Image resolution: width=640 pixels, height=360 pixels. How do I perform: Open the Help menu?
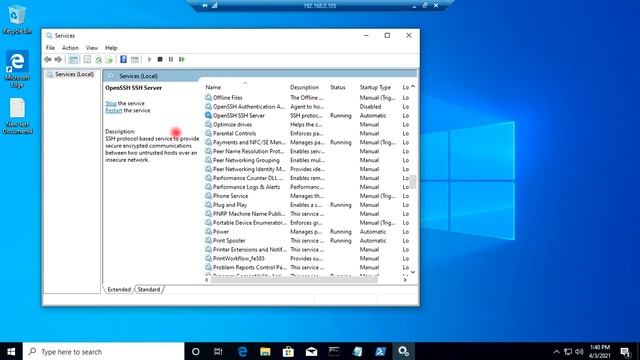(111, 48)
